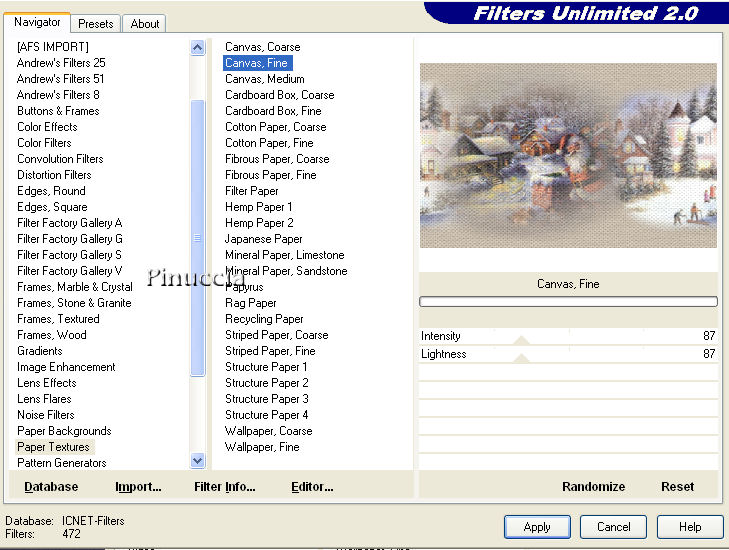This screenshot has height=550, width=729.
Task: Pick the Color Filters category
Action: 44,143
